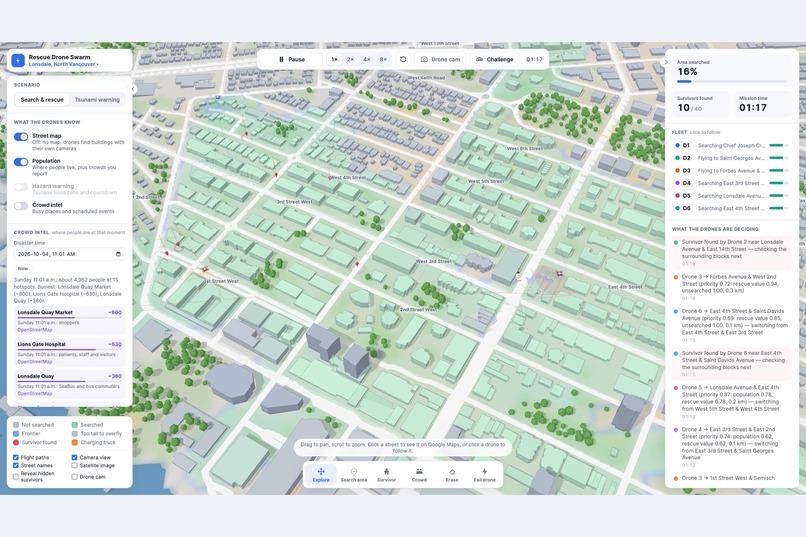This screenshot has width=806, height=537.
Task: Click the Mission time 01:17 stat
Action: 762,104
